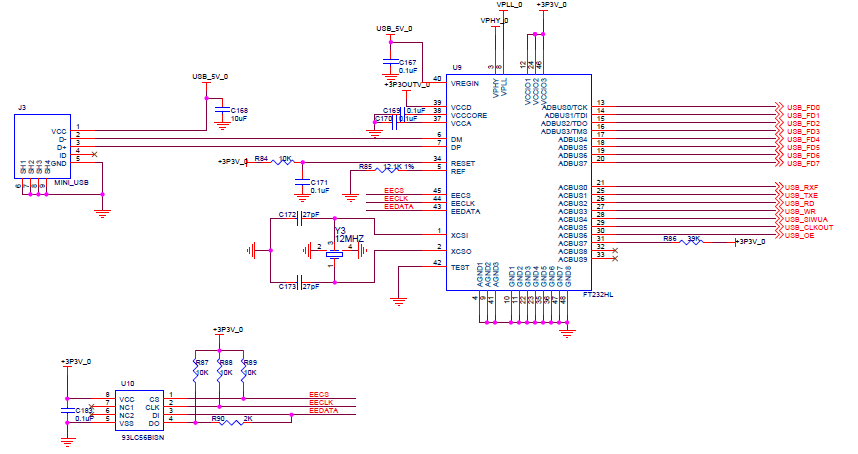Select the R86 39K resistor
This screenshot has height=454, width=858.
point(691,242)
